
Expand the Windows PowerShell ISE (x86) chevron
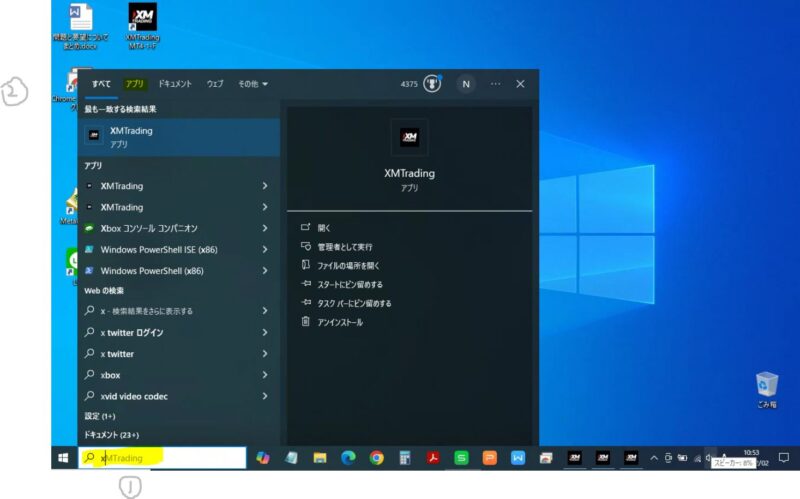[x=265, y=250]
